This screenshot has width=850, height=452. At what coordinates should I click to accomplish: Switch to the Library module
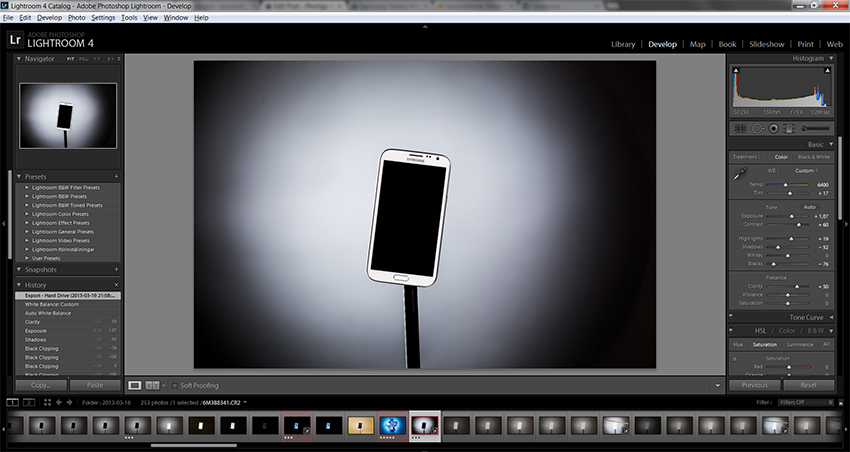(x=623, y=44)
